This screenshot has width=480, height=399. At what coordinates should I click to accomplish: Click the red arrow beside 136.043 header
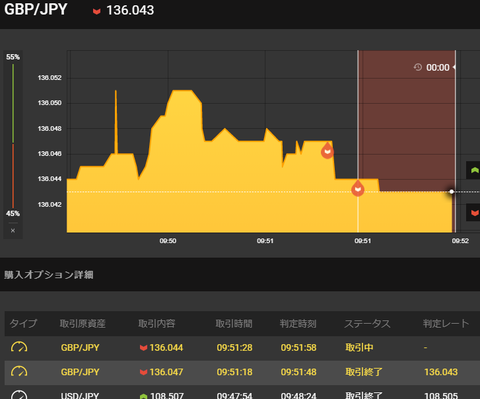(x=97, y=11)
